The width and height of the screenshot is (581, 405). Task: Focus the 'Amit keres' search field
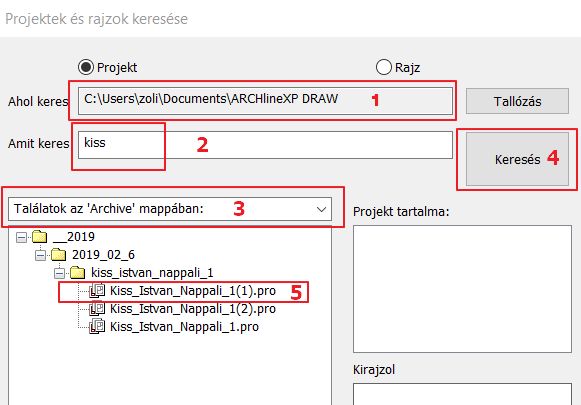[265, 145]
